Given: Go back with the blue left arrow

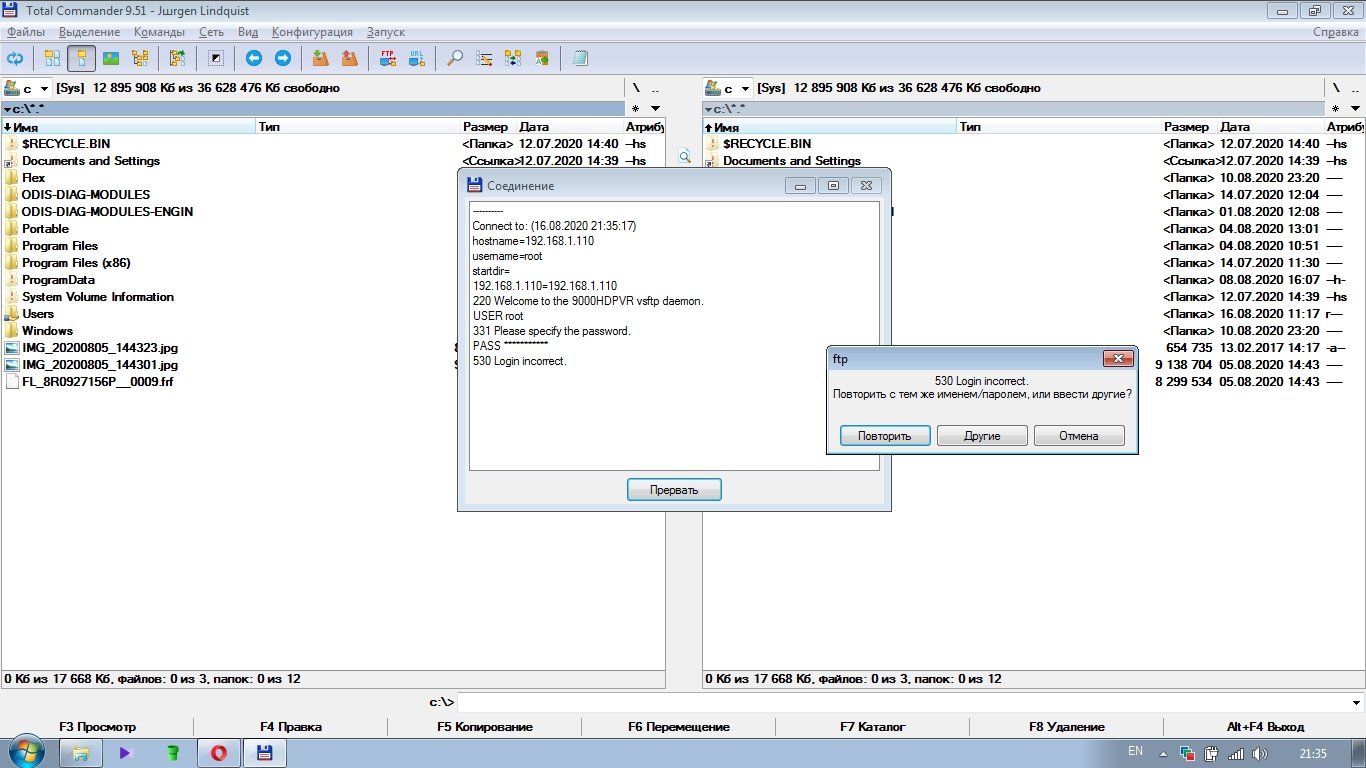Looking at the screenshot, I should (x=253, y=58).
